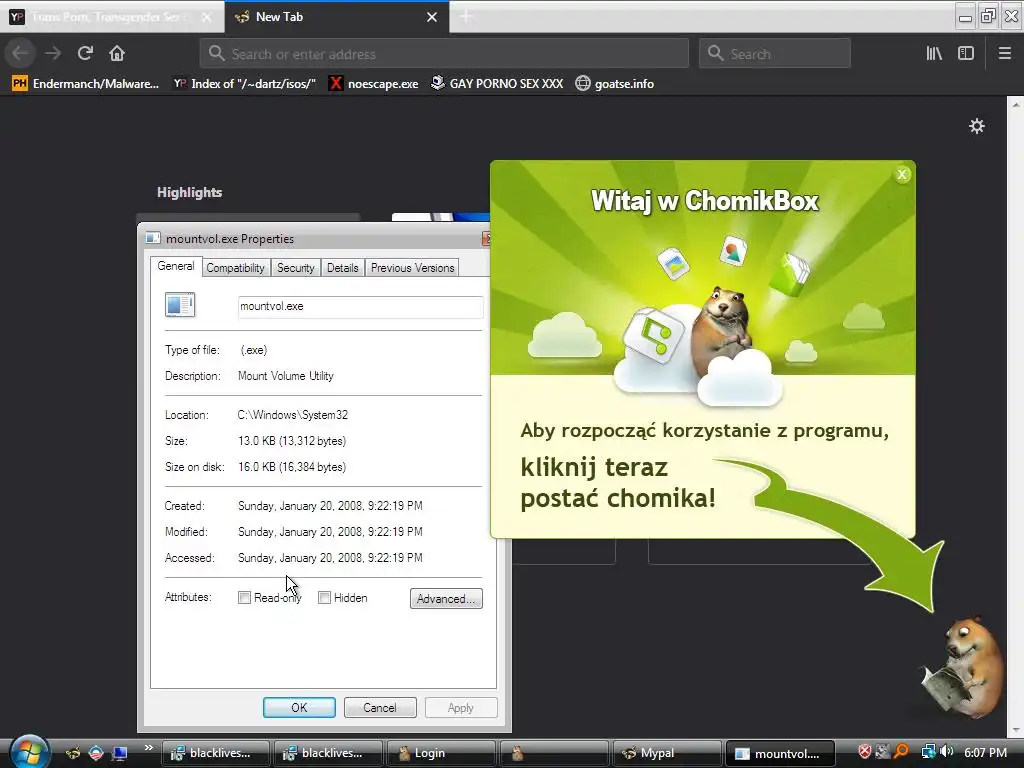Click the Highlights heading
Screen dimensions: 1024x768
189,192
